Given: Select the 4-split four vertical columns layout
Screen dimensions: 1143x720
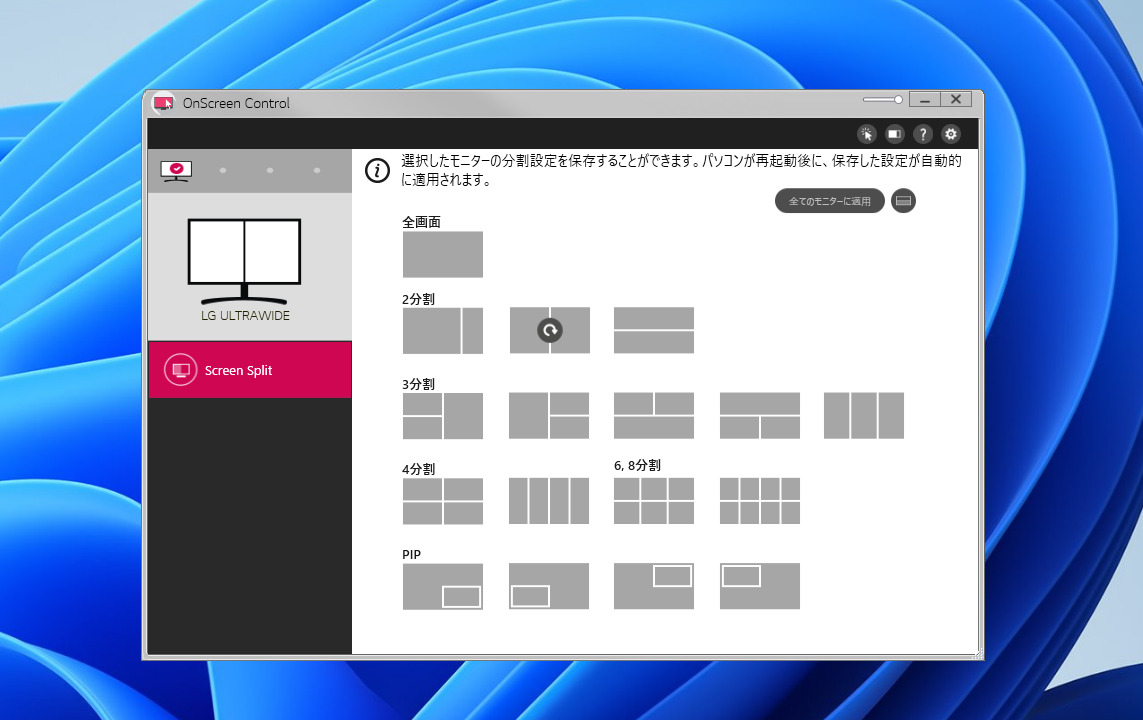Looking at the screenshot, I should 549,501.
